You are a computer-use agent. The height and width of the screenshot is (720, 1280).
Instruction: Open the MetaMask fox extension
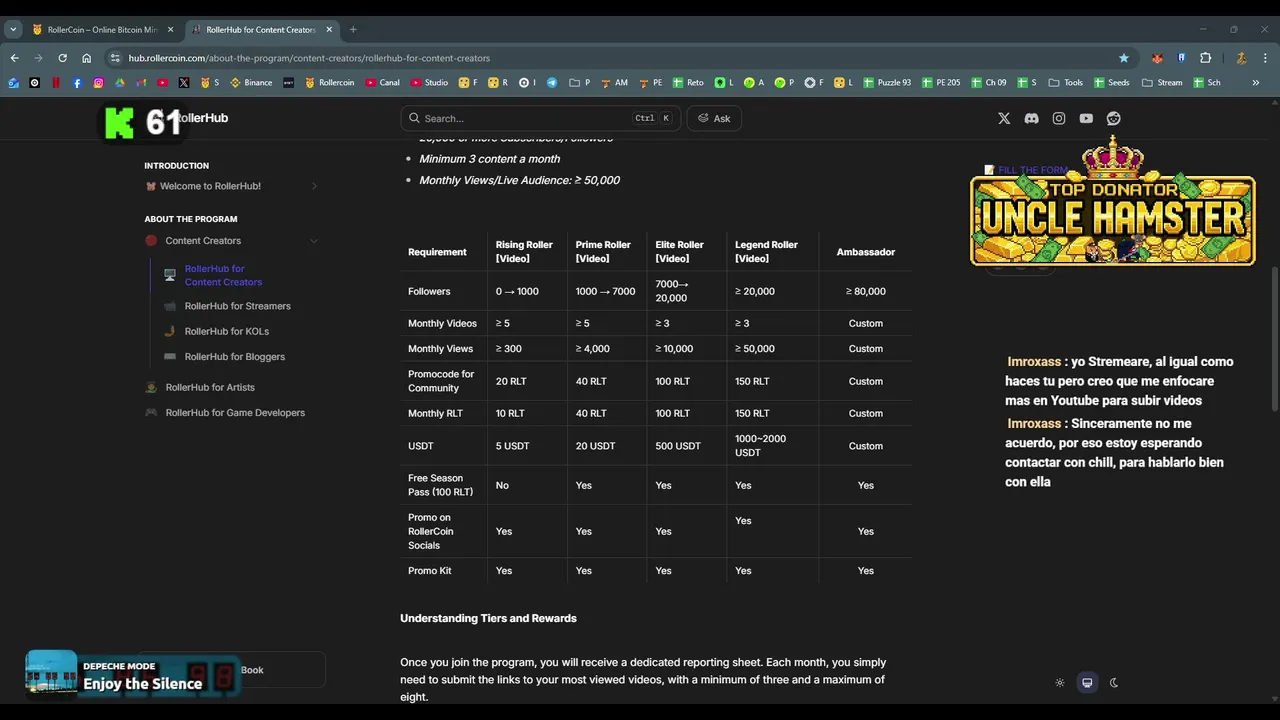click(x=1157, y=58)
